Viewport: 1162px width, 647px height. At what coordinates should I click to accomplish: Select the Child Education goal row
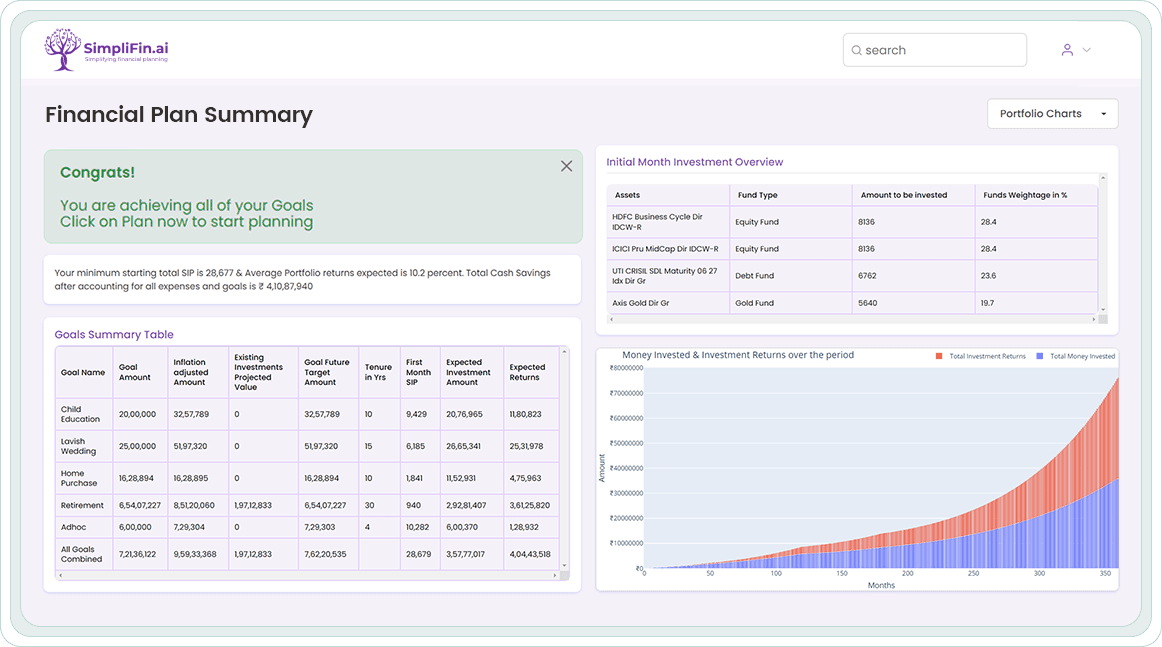coord(308,414)
